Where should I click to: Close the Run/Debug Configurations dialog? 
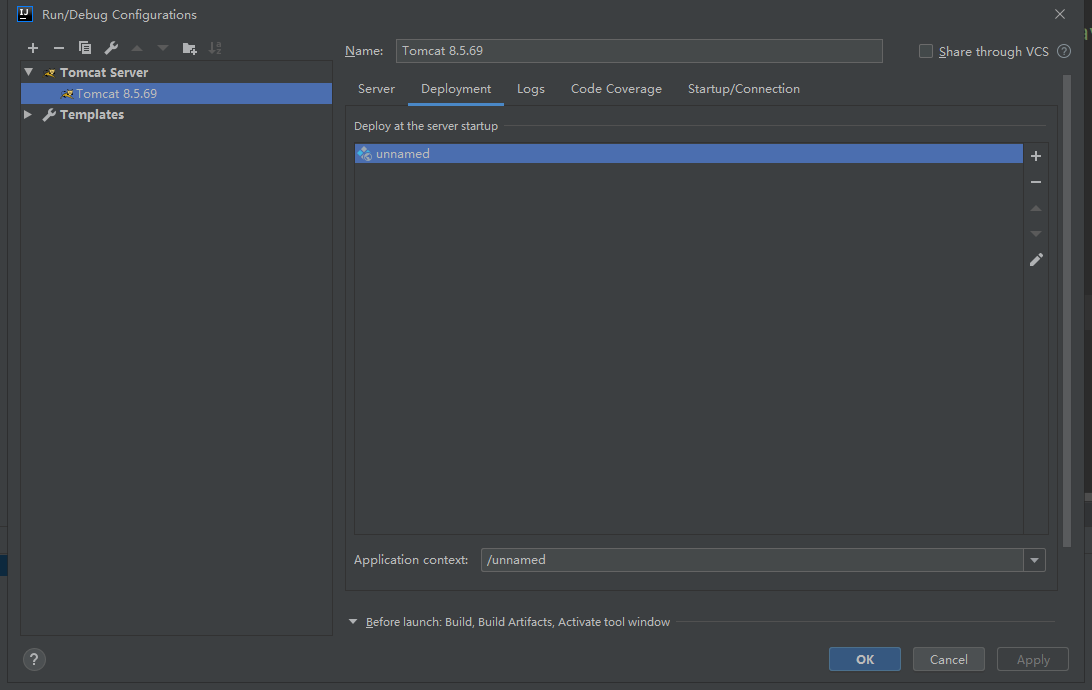pyautogui.click(x=1059, y=14)
